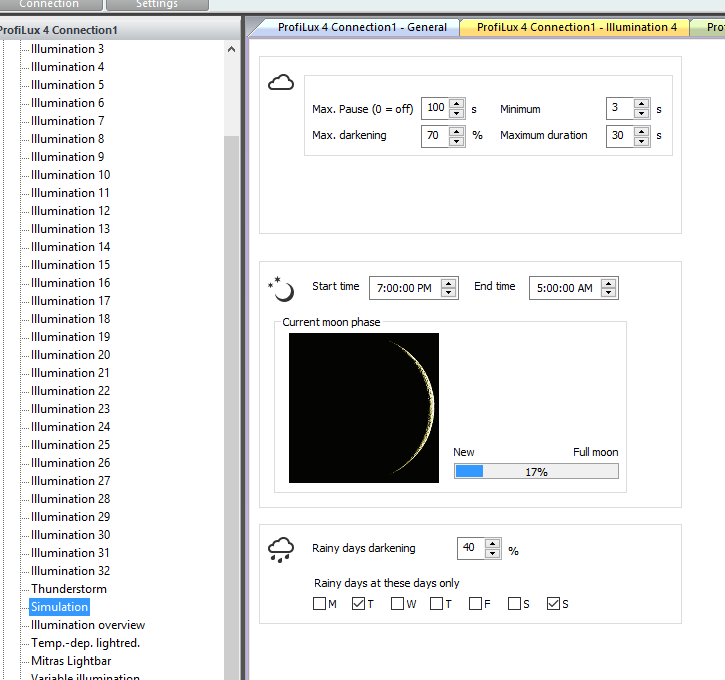Open Temp.-dep. lightred. tree item
This screenshot has width=725, height=680.
86,643
